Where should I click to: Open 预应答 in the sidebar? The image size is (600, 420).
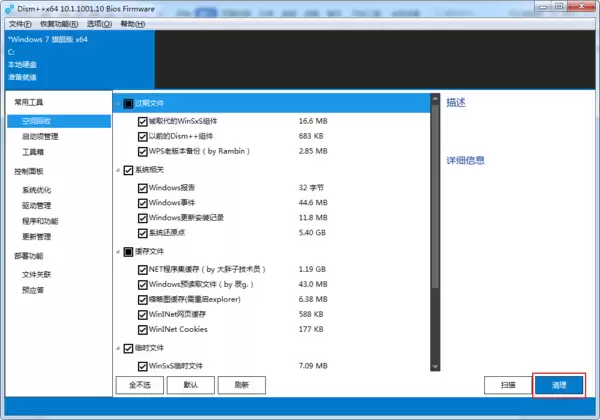(x=33, y=290)
